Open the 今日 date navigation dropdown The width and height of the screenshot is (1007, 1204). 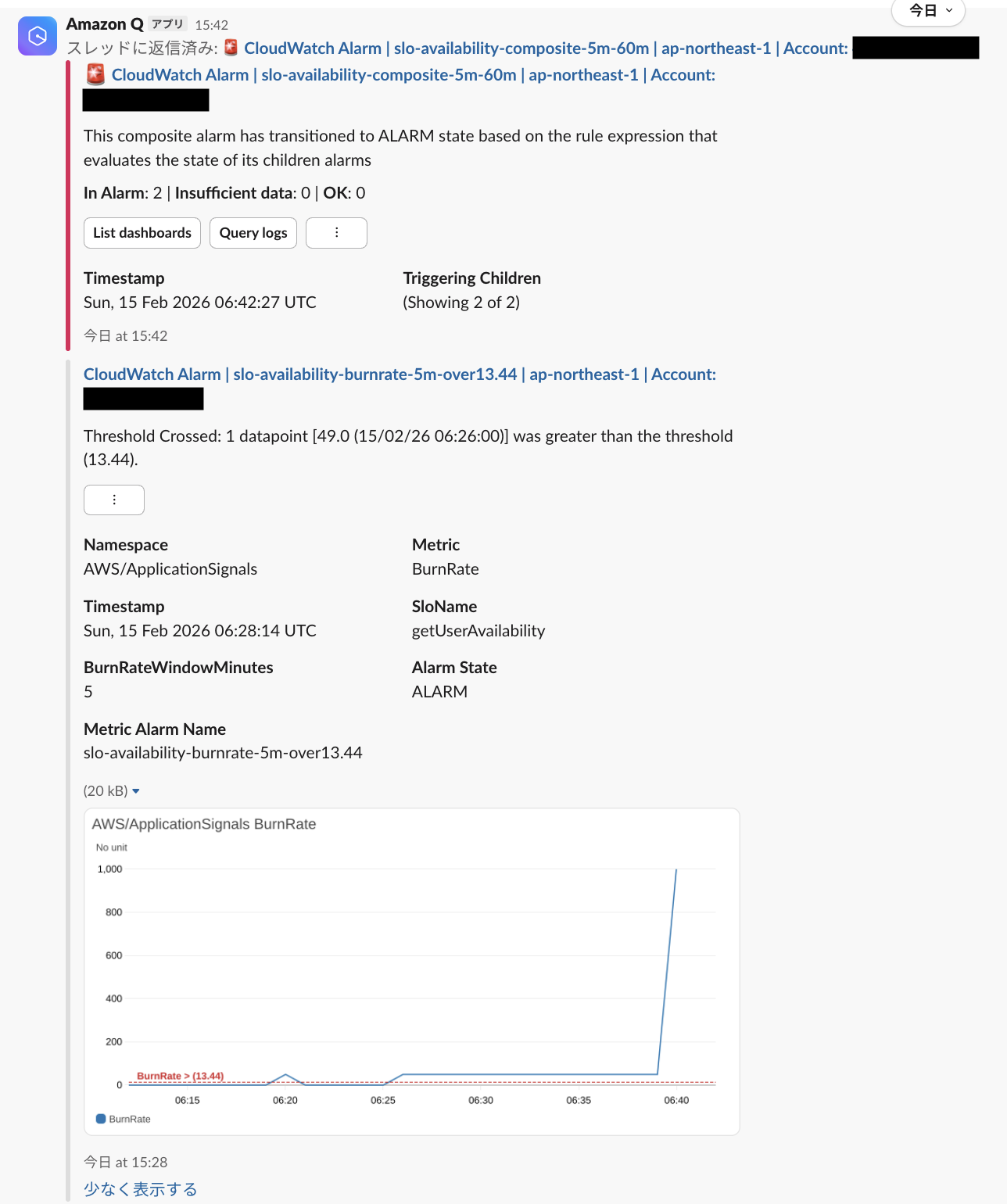pyautogui.click(x=928, y=12)
